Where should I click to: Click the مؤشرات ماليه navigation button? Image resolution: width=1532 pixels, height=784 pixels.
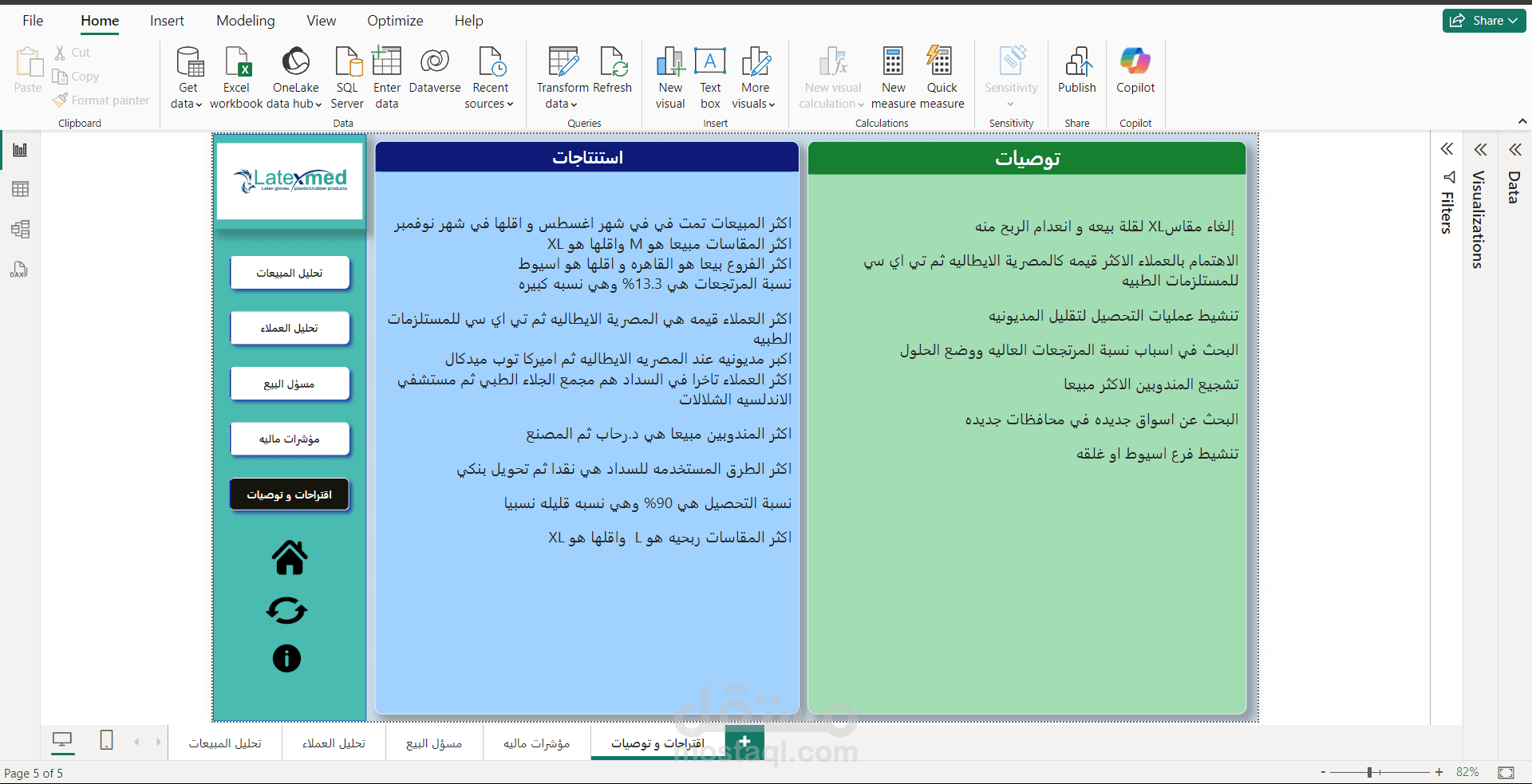290,439
